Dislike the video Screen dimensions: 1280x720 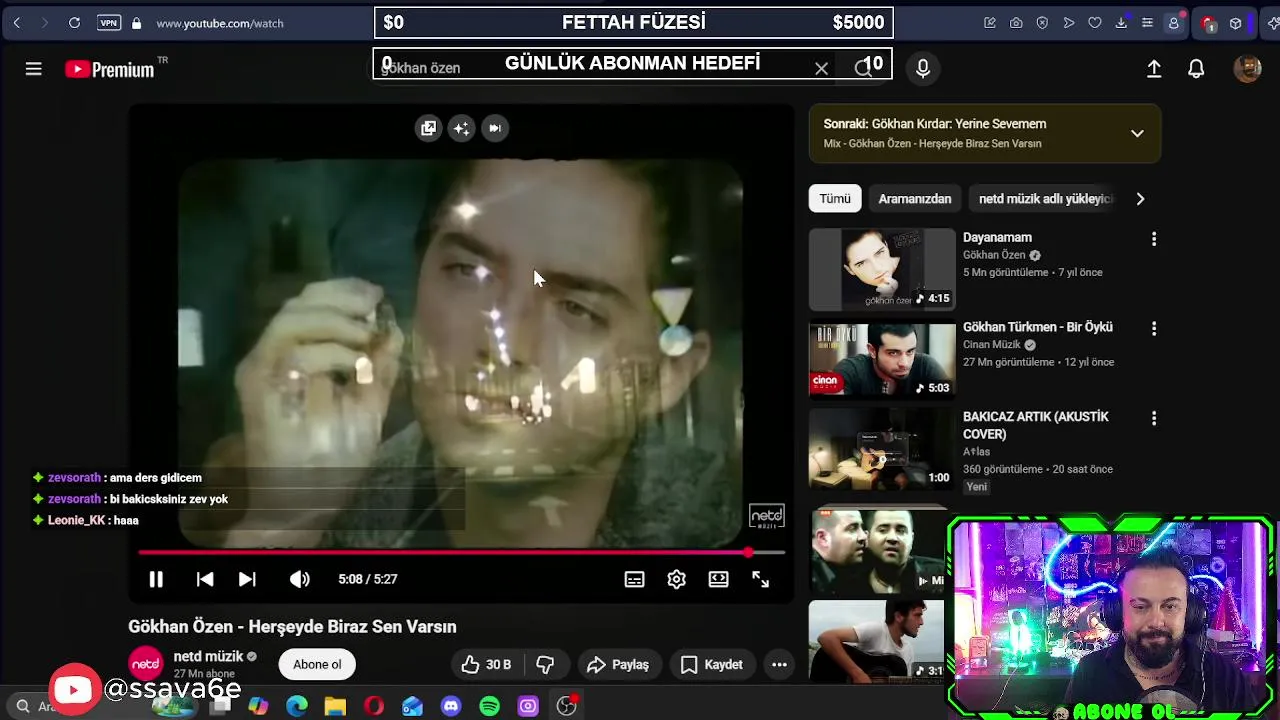[x=545, y=664]
